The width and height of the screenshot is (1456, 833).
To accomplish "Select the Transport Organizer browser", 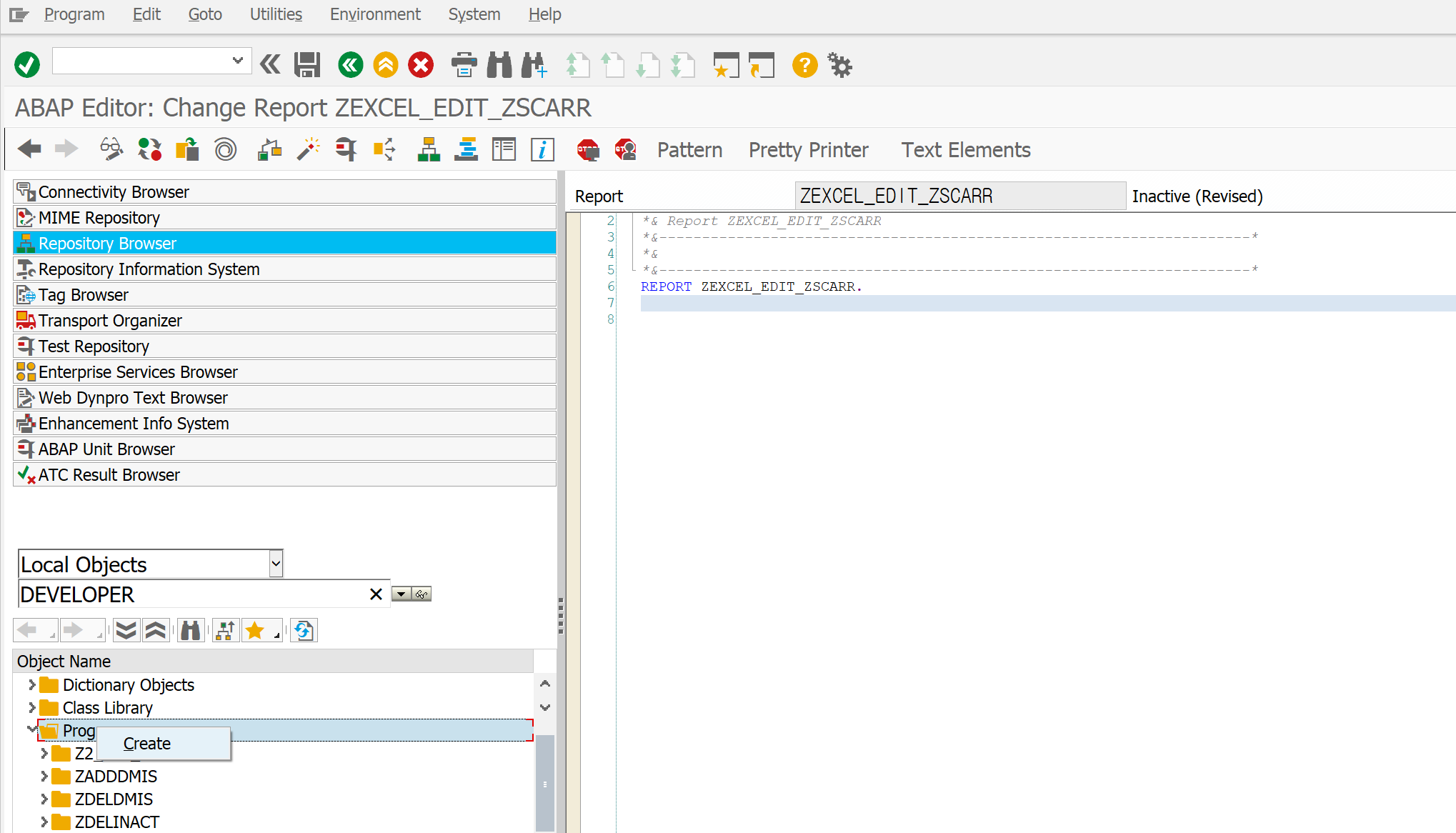I will point(110,321).
